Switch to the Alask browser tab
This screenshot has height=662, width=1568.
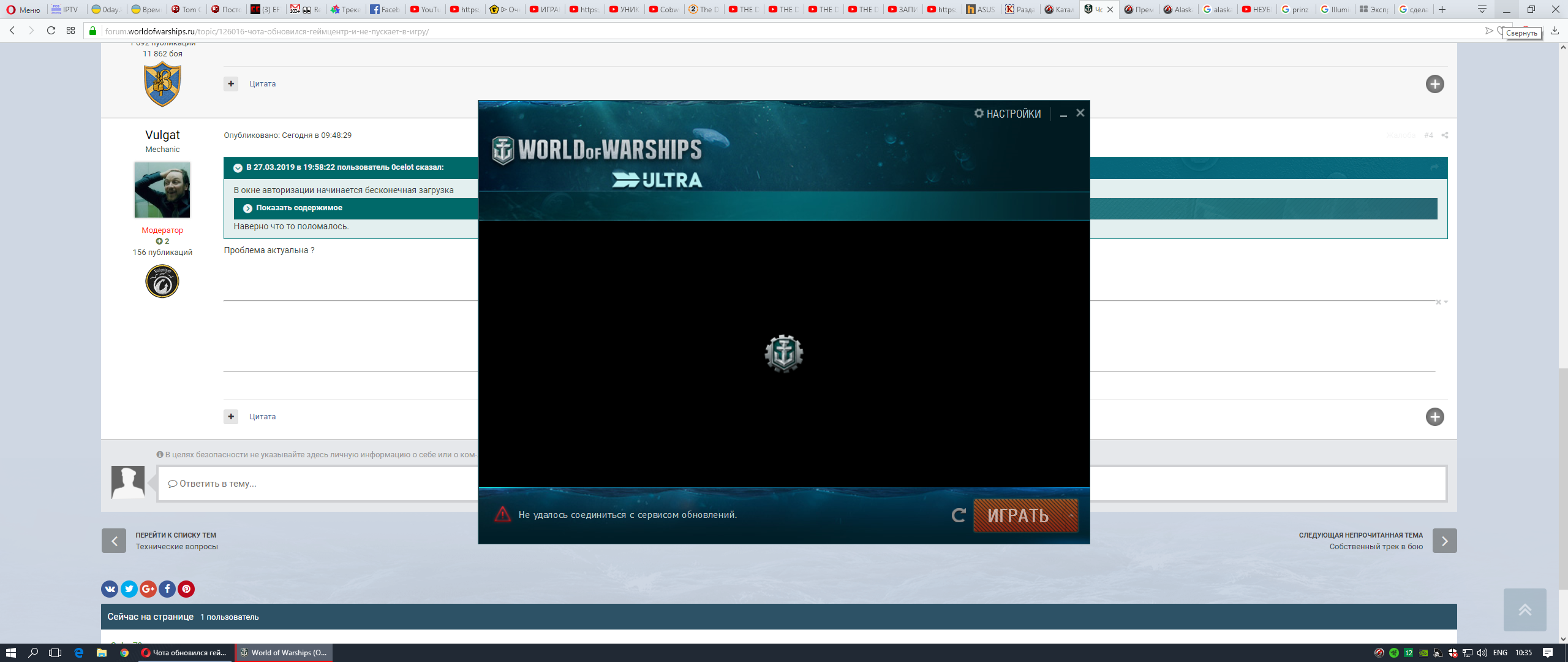[x=1178, y=9]
